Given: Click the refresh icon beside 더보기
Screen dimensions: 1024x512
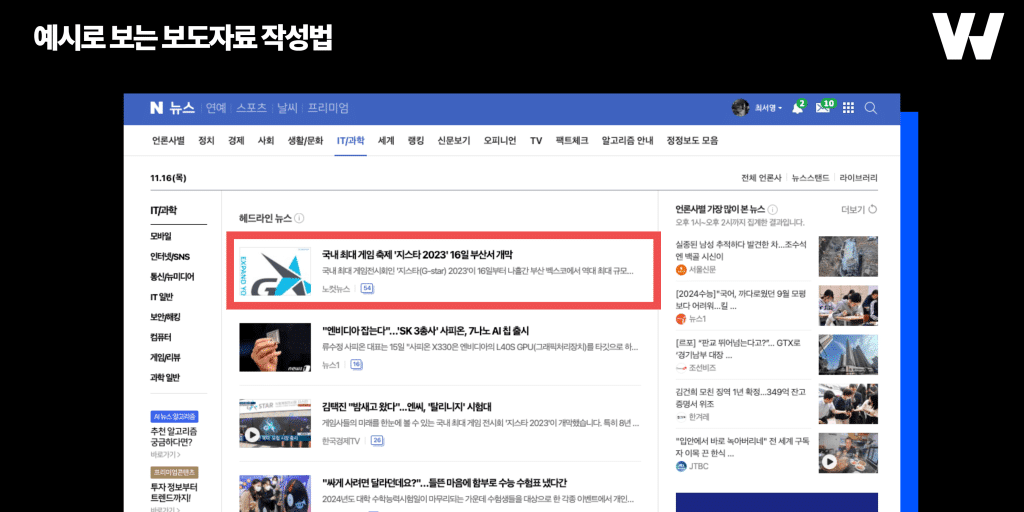Looking at the screenshot, I should coord(872,210).
